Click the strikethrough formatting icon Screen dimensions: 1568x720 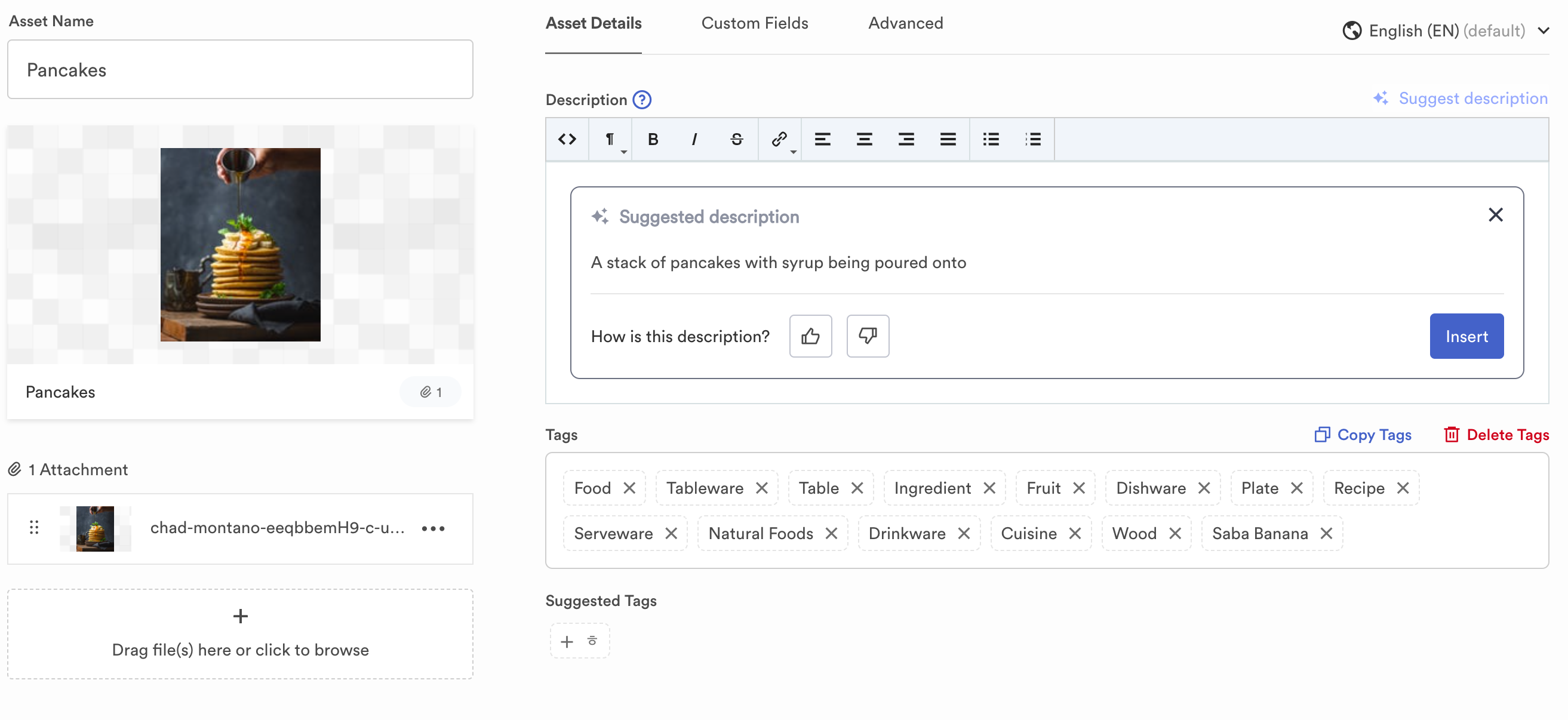click(x=738, y=139)
